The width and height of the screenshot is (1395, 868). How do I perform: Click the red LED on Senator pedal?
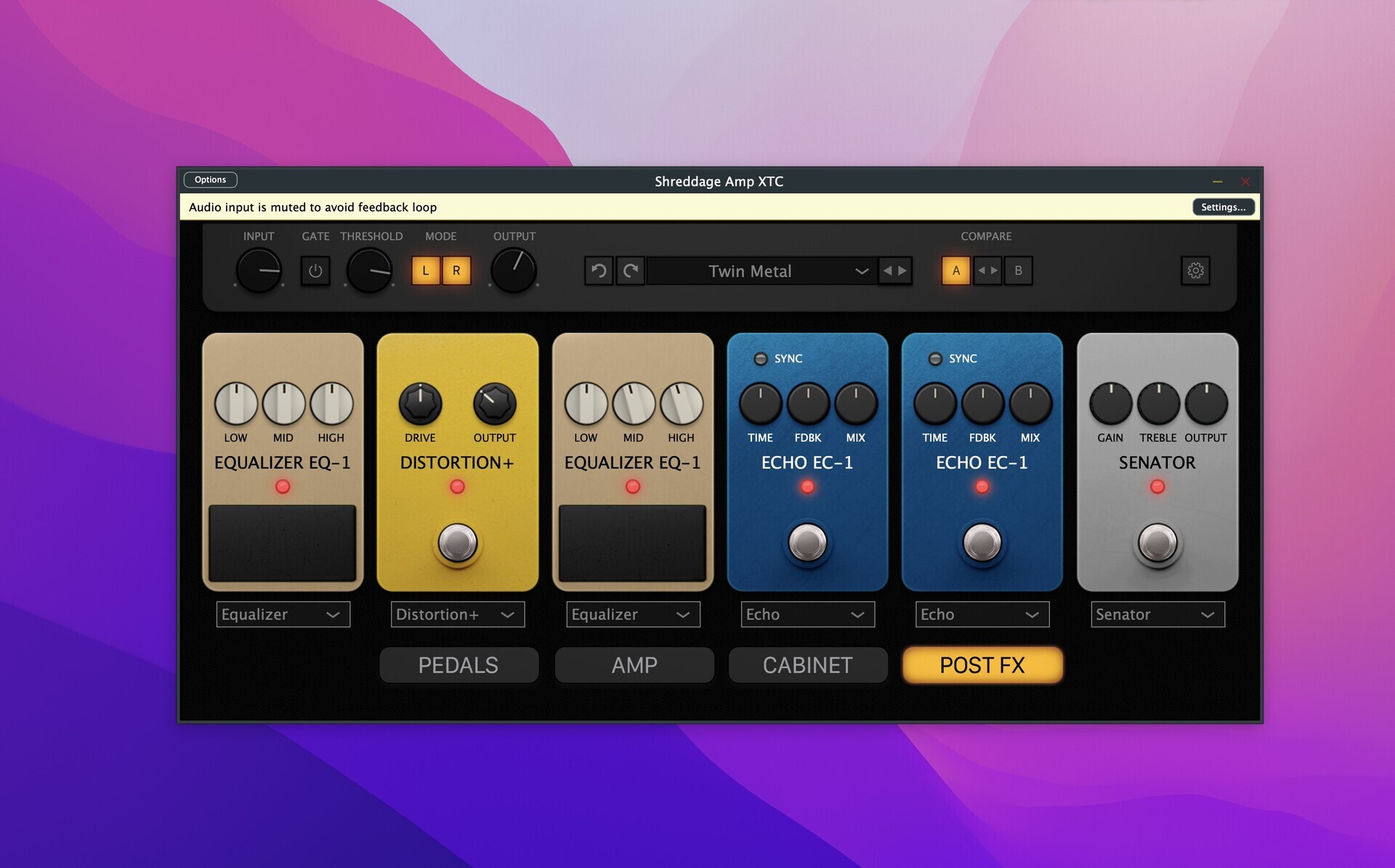pos(1158,487)
